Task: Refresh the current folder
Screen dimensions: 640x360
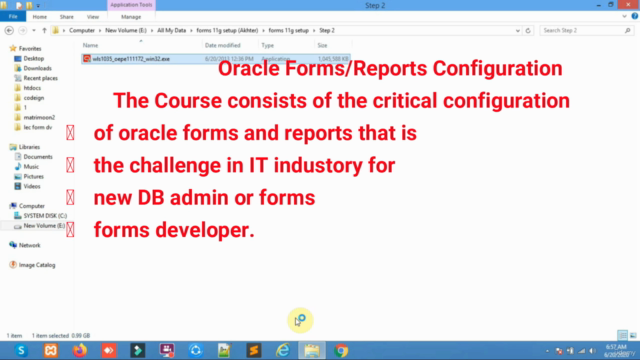Action: (528, 31)
